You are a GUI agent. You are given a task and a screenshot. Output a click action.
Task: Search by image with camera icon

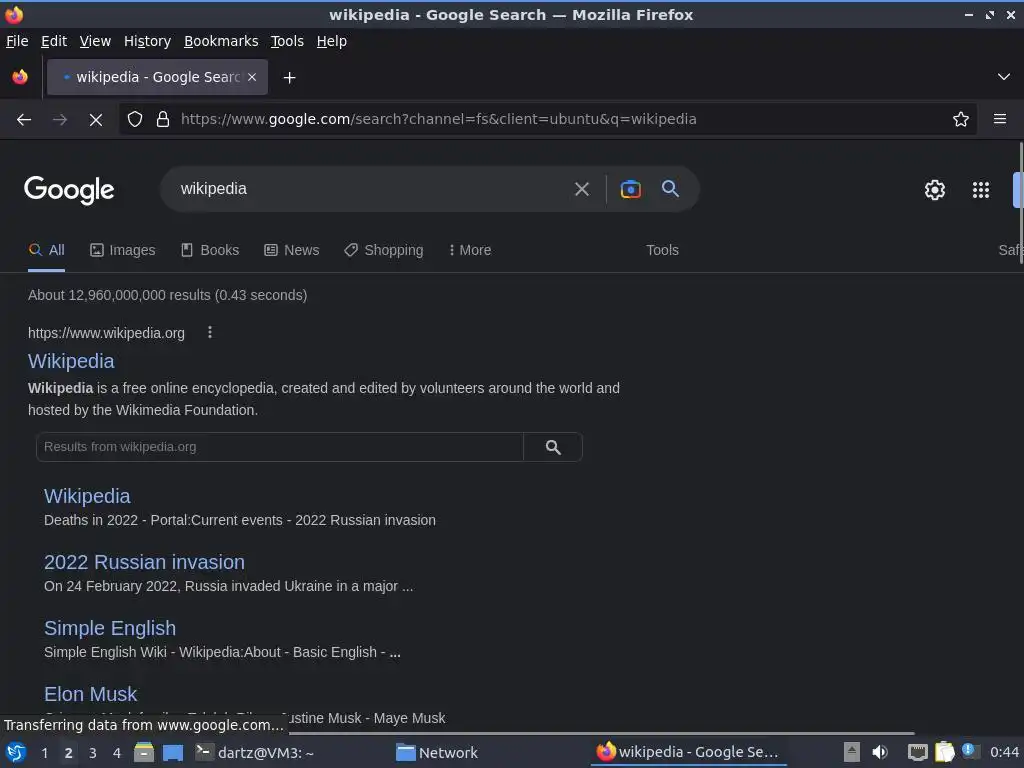(x=630, y=189)
